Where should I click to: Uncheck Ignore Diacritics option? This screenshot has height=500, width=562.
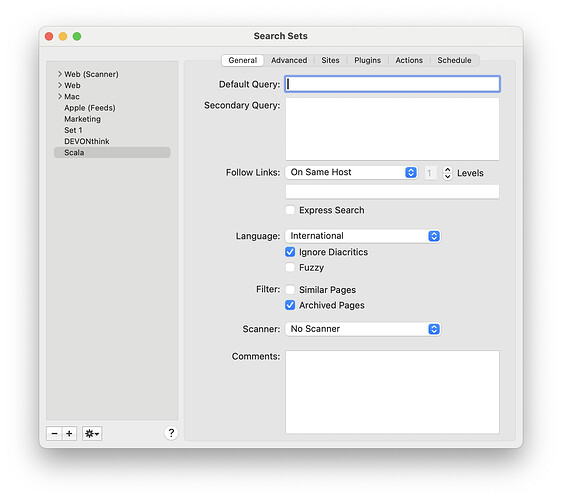[x=290, y=252]
